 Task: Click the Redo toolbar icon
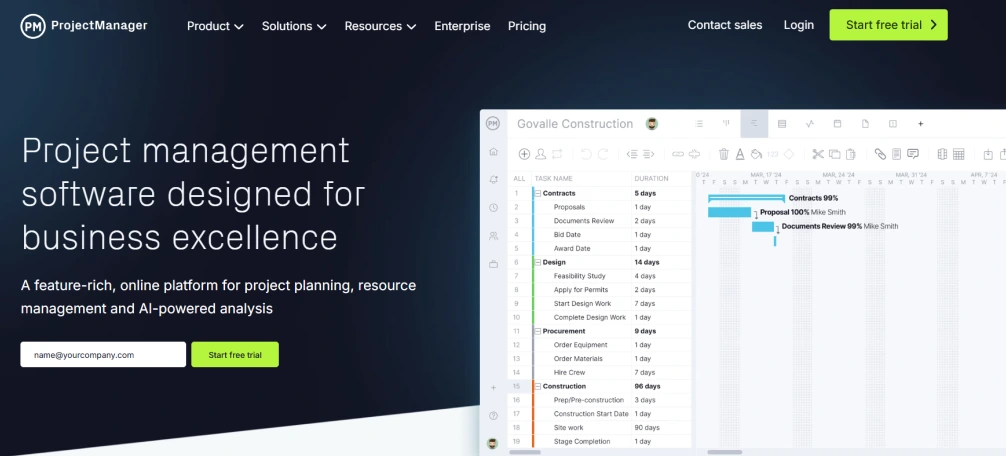click(x=602, y=154)
